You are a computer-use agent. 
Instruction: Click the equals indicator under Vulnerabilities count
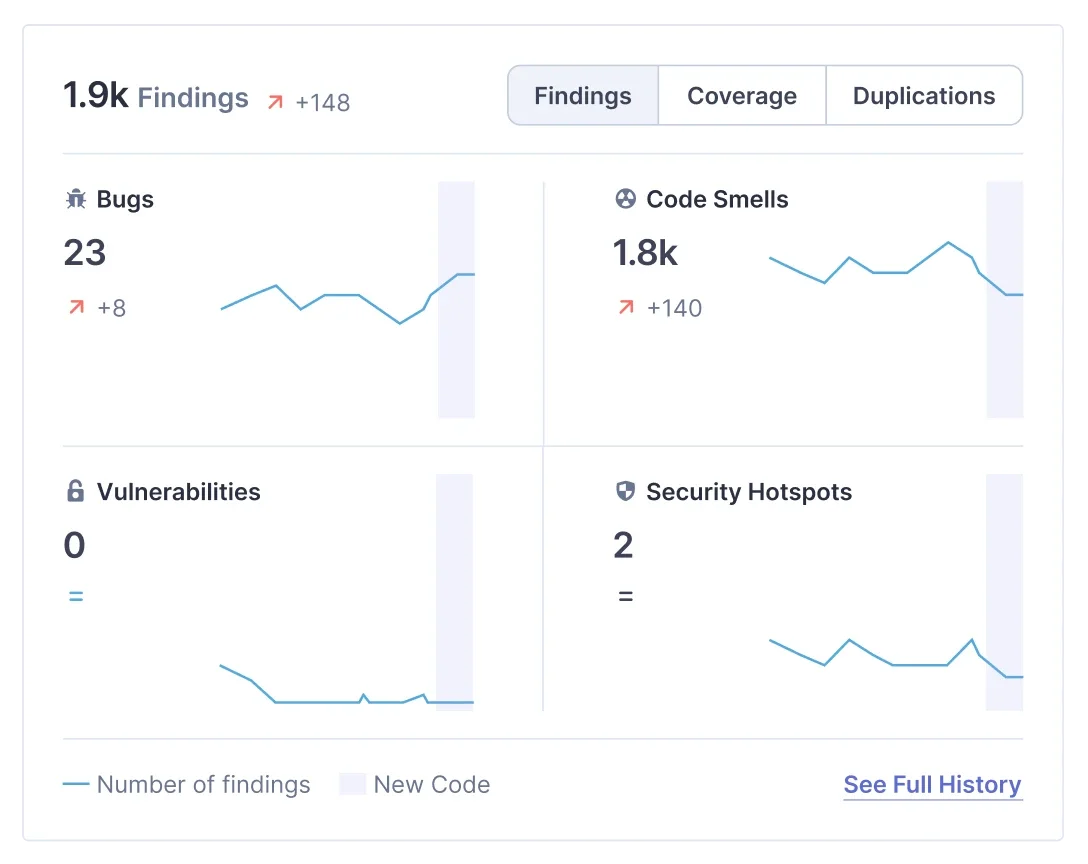click(x=76, y=595)
